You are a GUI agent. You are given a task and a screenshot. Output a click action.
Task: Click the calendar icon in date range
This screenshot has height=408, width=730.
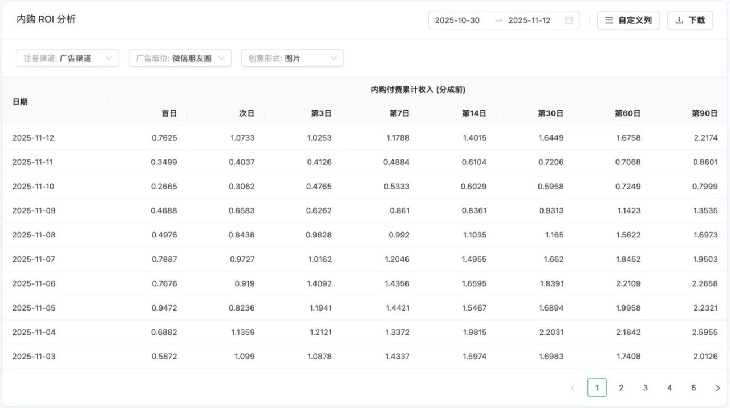(569, 20)
